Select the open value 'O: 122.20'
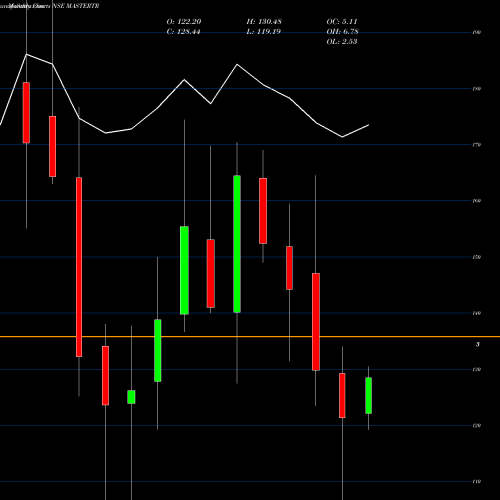This screenshot has height=500, width=500. click(184, 22)
